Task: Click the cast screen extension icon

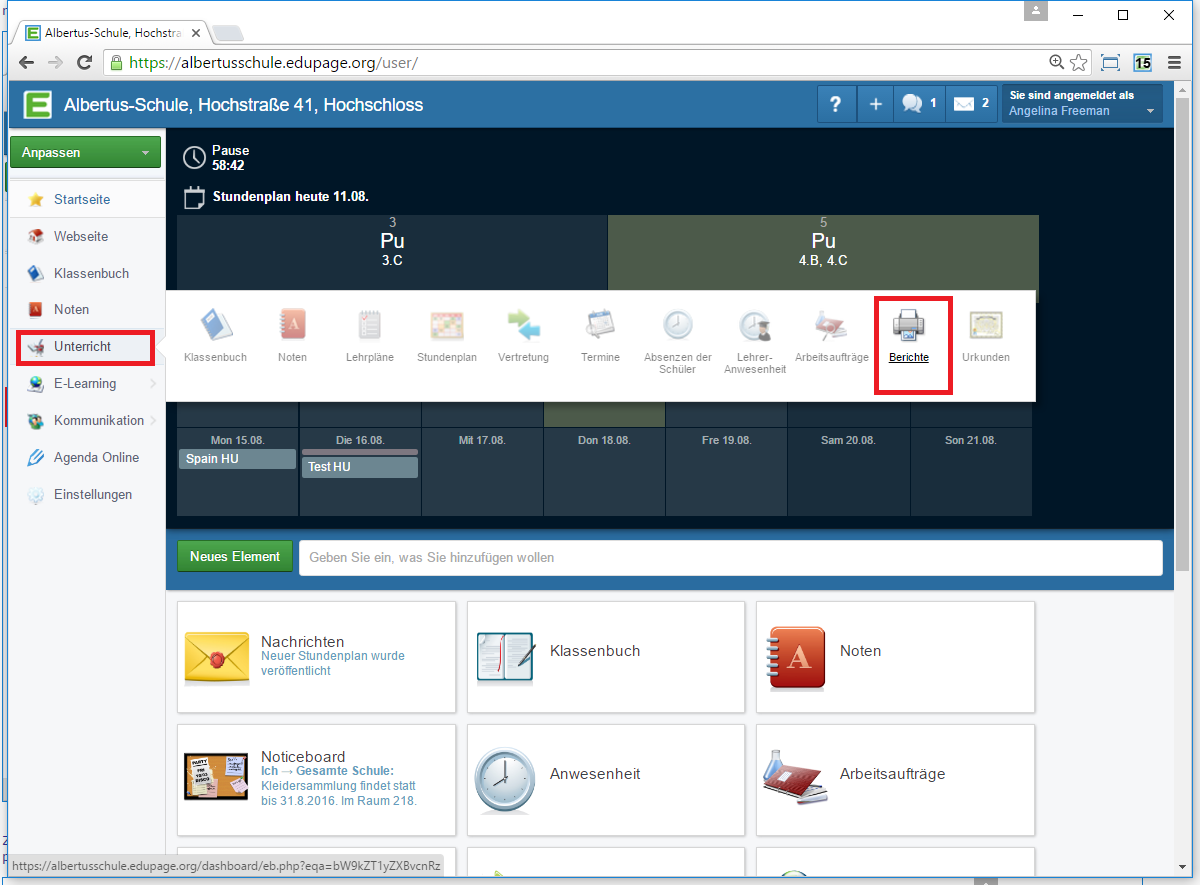Action: 1110,62
